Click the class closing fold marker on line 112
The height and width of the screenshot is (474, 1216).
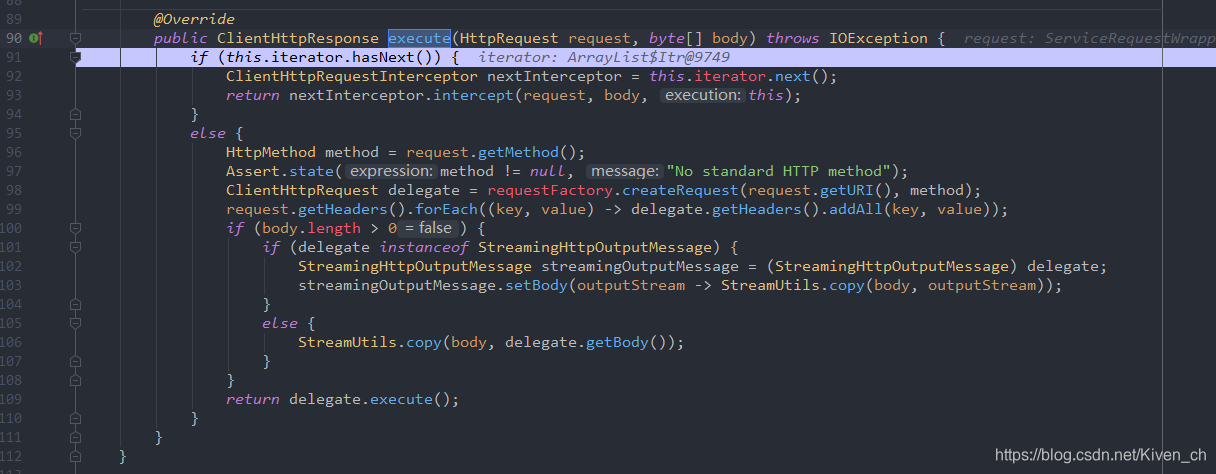75,456
